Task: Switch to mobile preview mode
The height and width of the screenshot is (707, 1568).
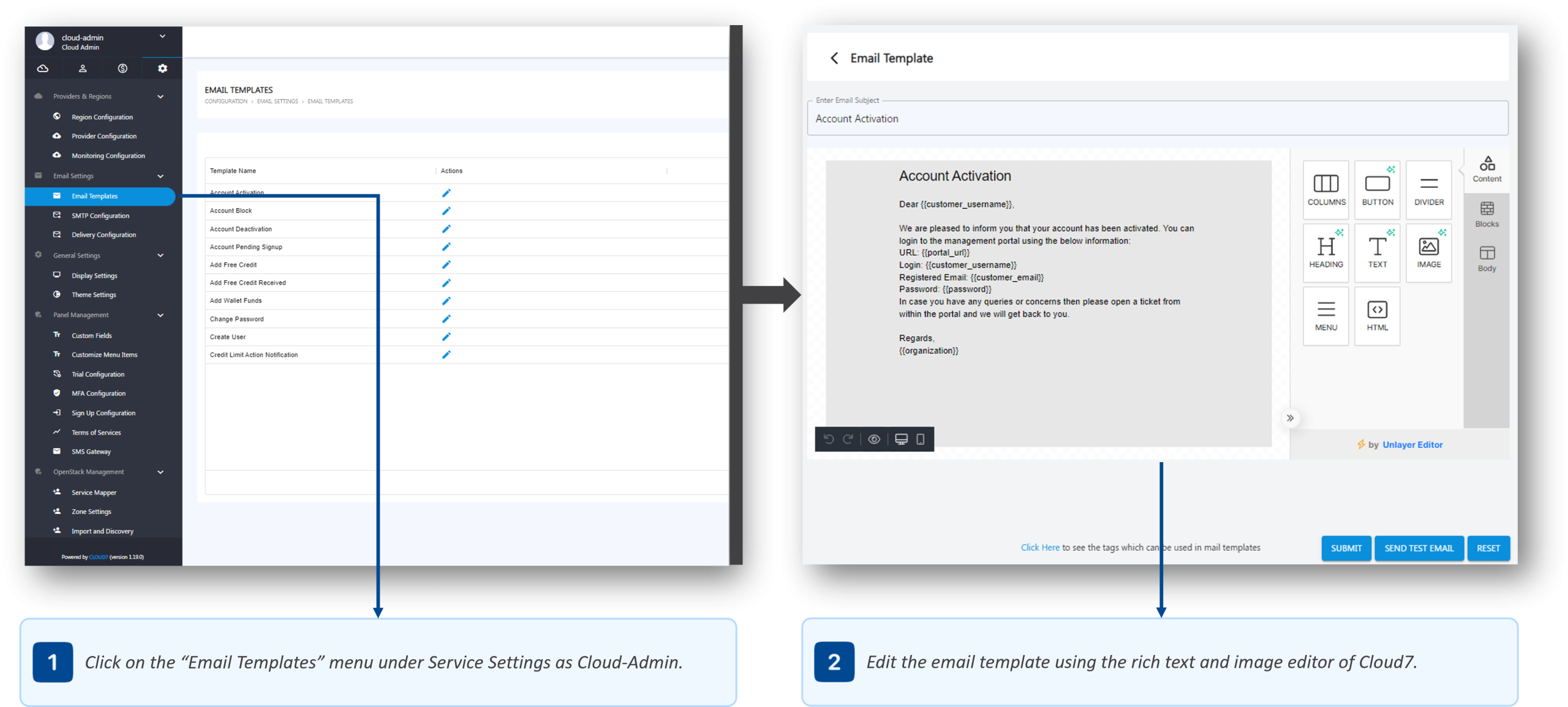Action: 921,439
